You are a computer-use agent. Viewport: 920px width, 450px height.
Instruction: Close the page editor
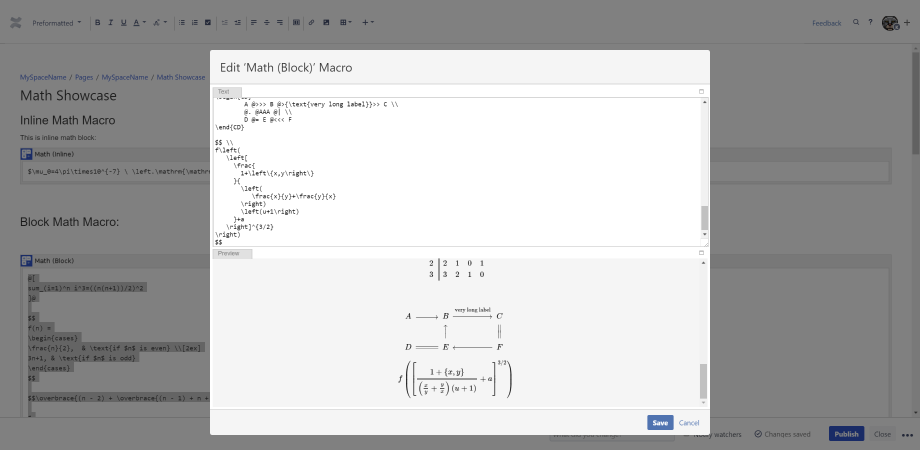(x=882, y=434)
